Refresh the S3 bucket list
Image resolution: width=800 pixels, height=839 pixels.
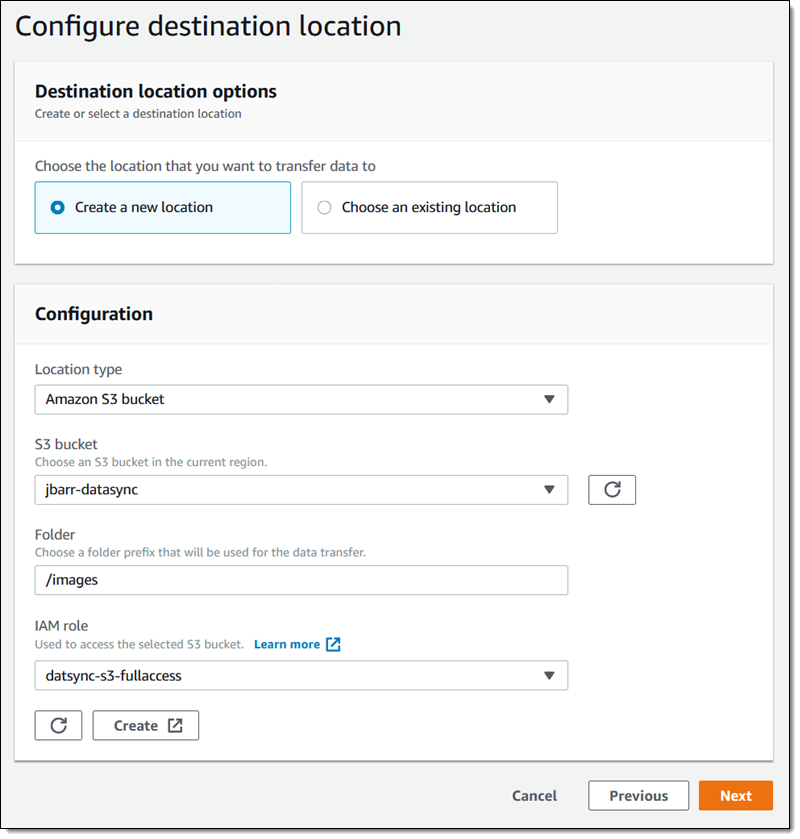pos(612,490)
